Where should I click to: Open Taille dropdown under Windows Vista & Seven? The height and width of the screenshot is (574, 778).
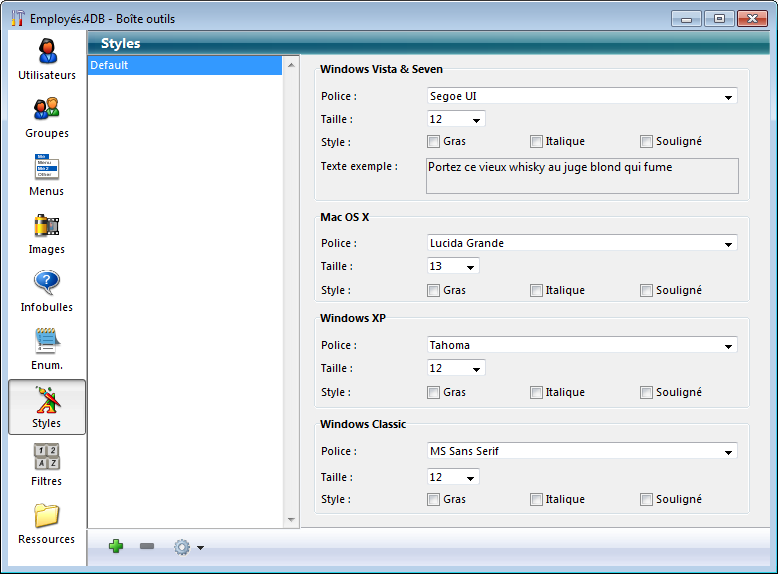[x=456, y=119]
